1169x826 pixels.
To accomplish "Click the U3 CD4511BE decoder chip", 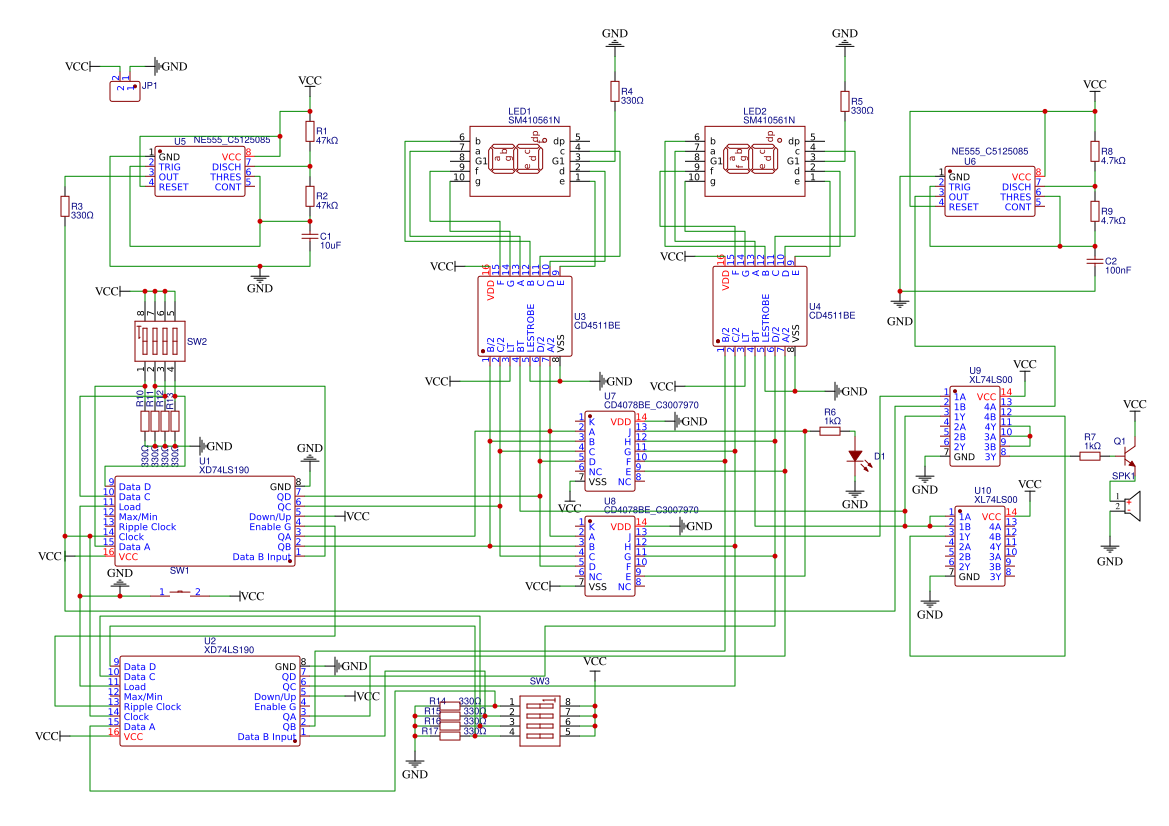I will pyautogui.click(x=524, y=315).
